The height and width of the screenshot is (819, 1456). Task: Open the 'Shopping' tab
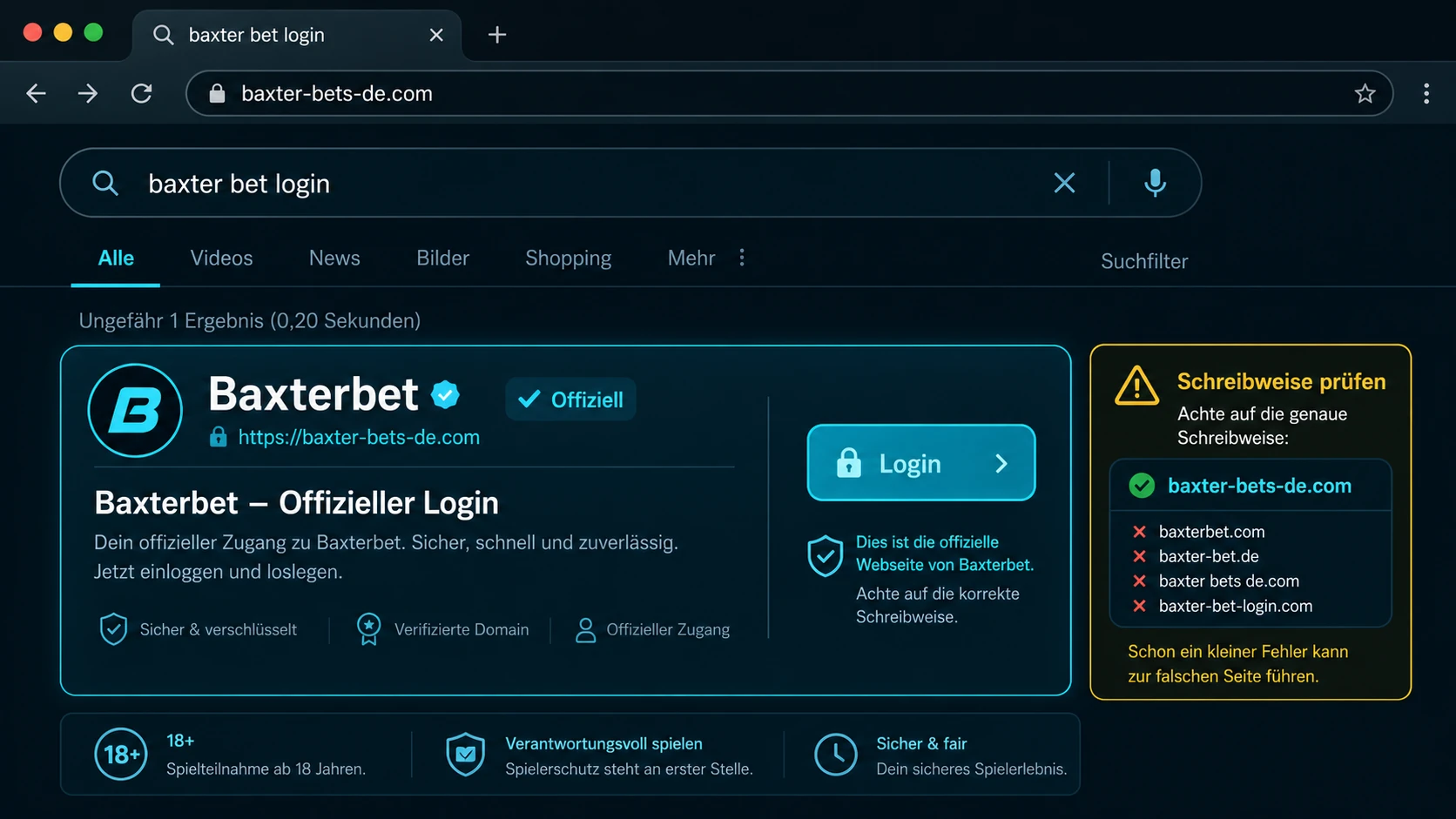click(x=568, y=258)
